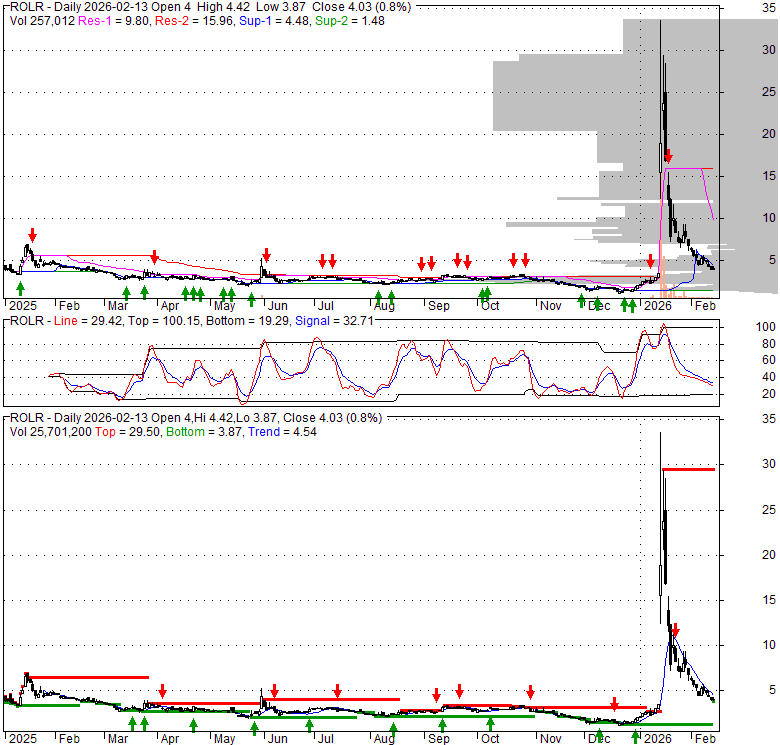Click the Sup-1 = 4.48 label
This screenshot has height=745, width=780.
[x=274, y=21]
